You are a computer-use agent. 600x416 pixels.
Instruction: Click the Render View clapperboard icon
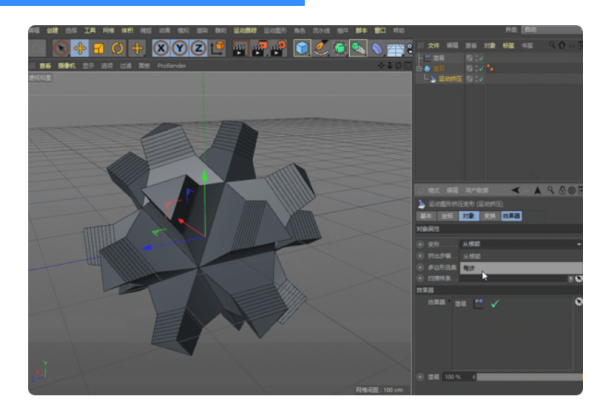[x=240, y=48]
